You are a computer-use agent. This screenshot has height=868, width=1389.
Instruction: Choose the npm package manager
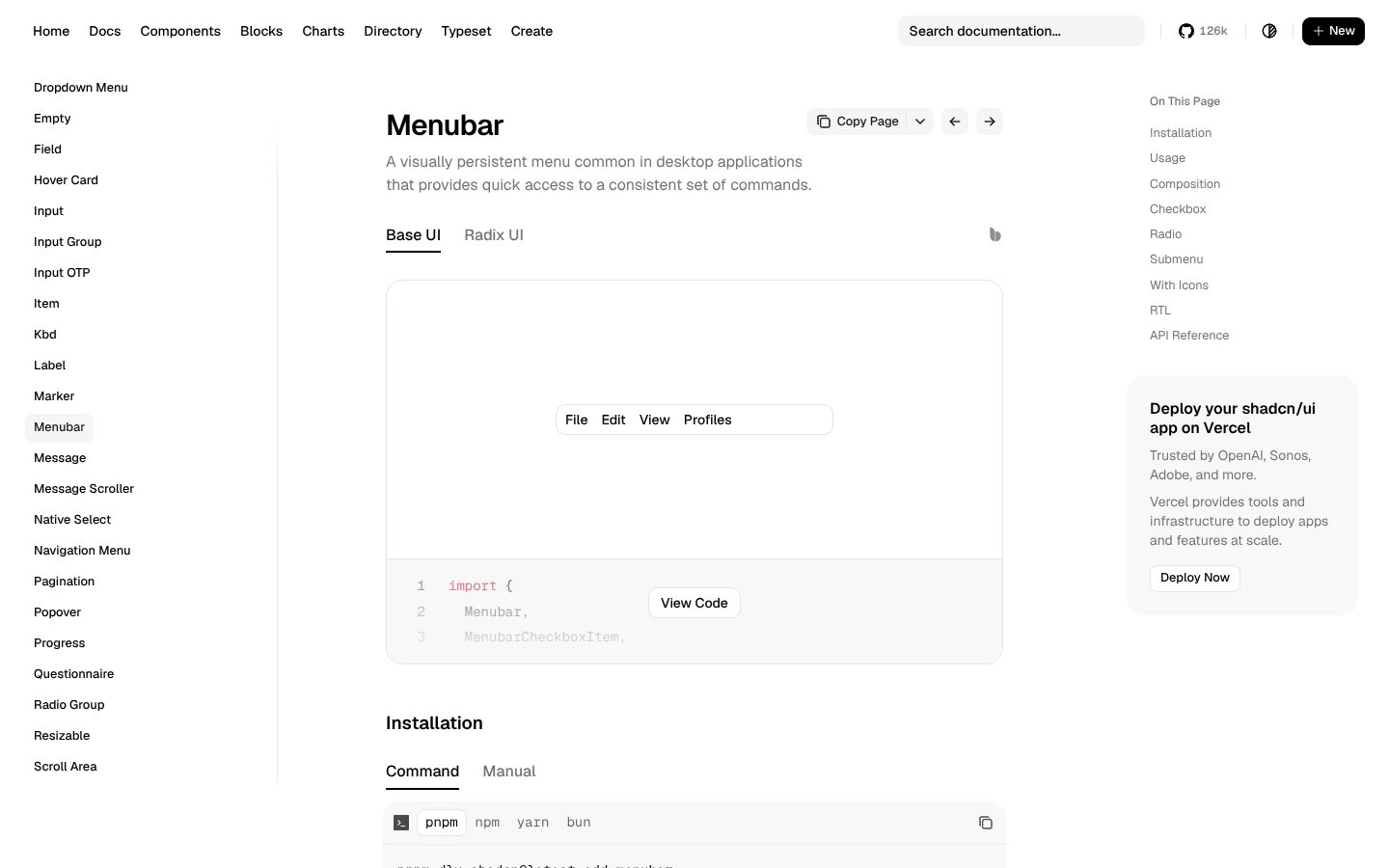487,823
